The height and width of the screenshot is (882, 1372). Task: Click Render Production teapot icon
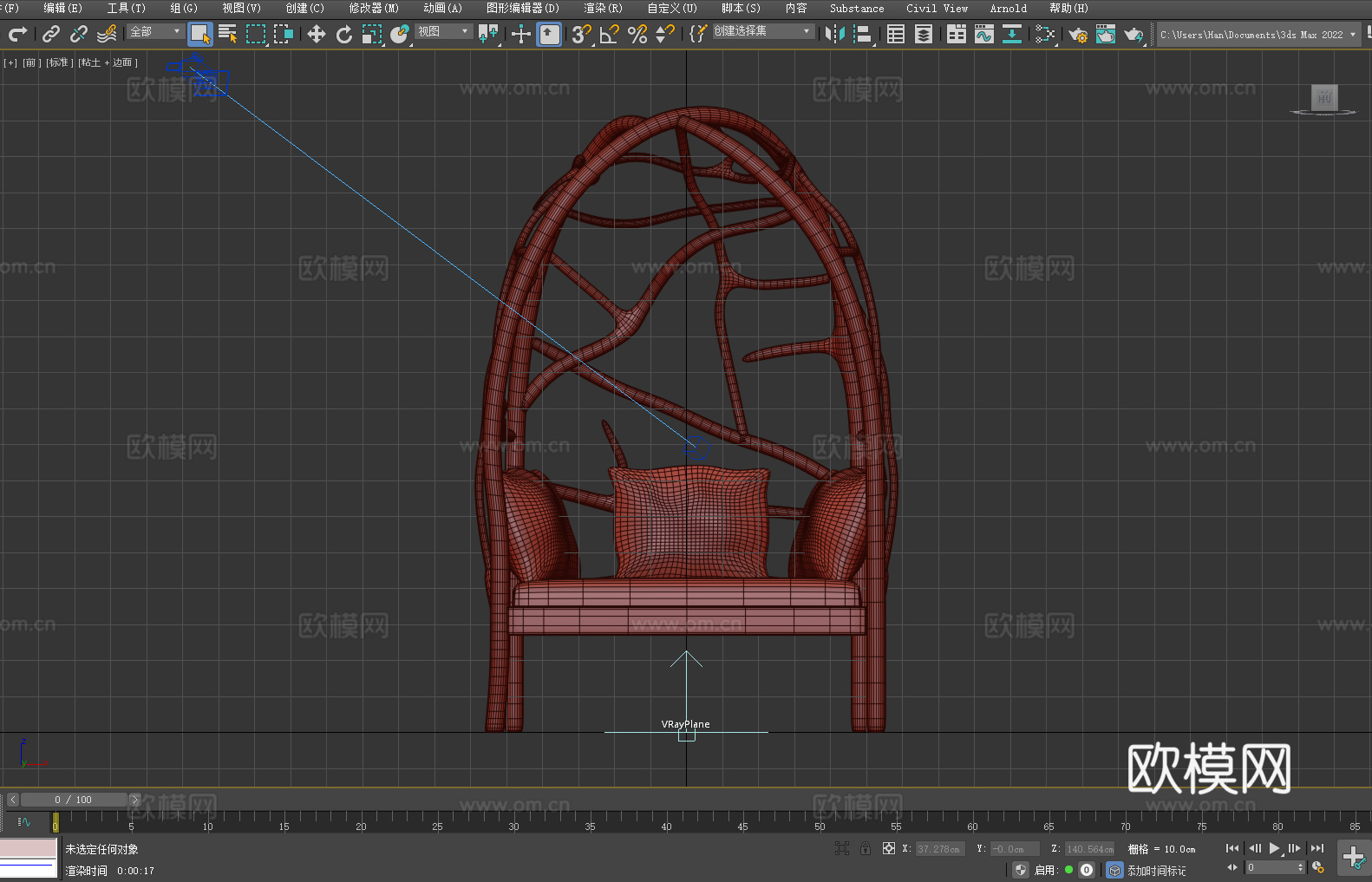point(1134,34)
